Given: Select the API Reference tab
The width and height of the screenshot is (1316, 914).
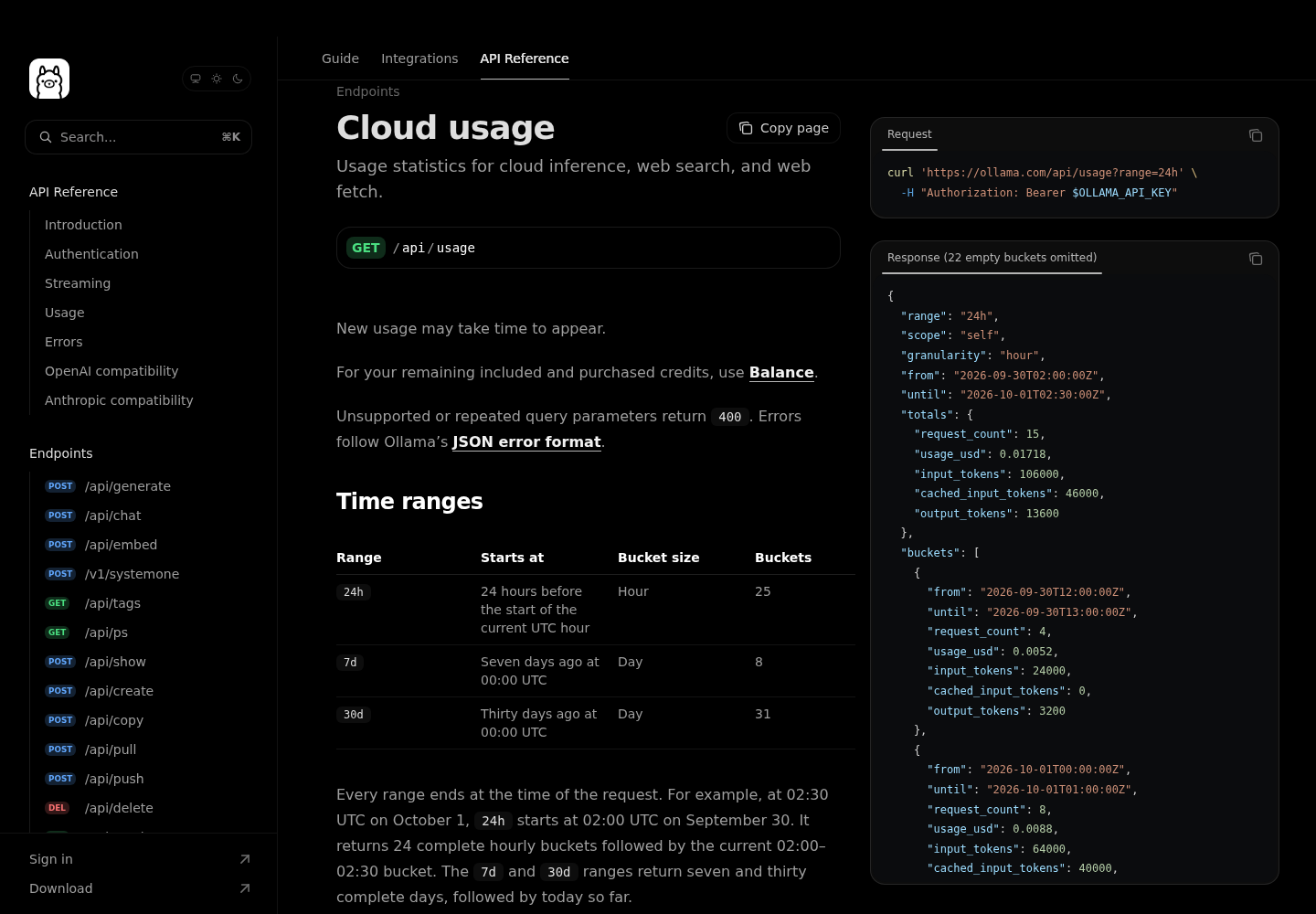Looking at the screenshot, I should (525, 58).
